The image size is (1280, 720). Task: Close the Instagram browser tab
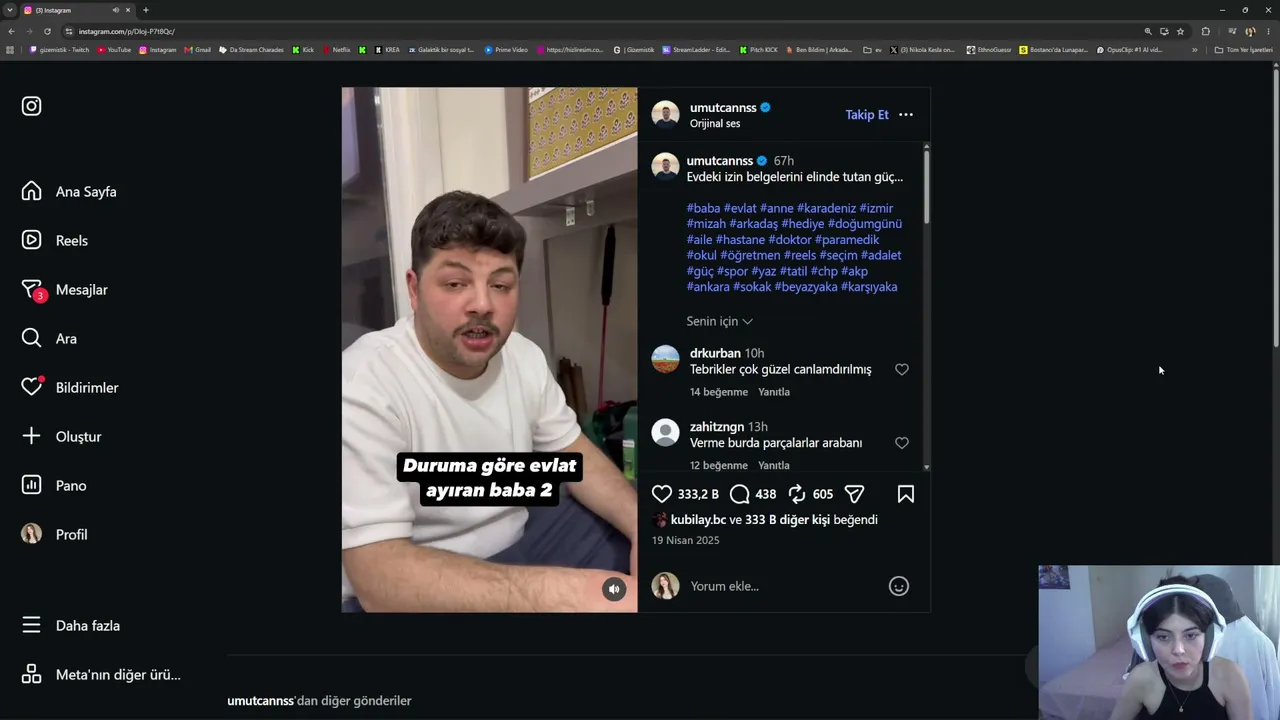click(128, 10)
